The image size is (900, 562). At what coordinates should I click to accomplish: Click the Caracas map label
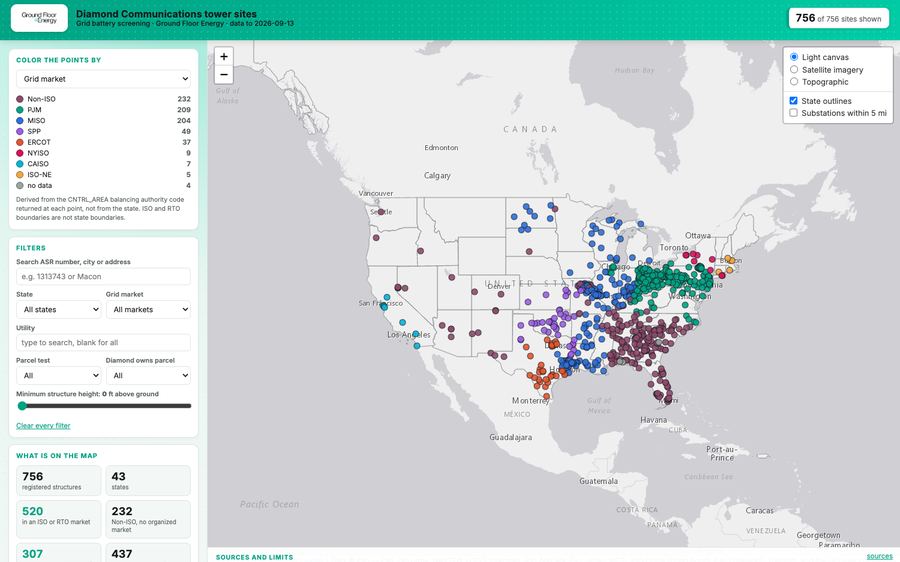759,510
